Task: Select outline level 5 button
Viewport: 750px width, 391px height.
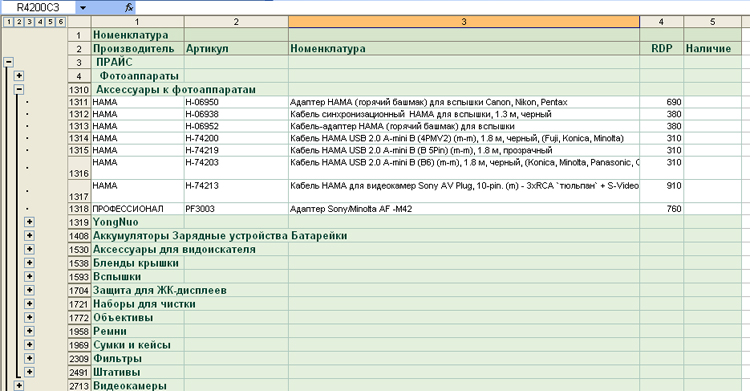Action: 50,22
